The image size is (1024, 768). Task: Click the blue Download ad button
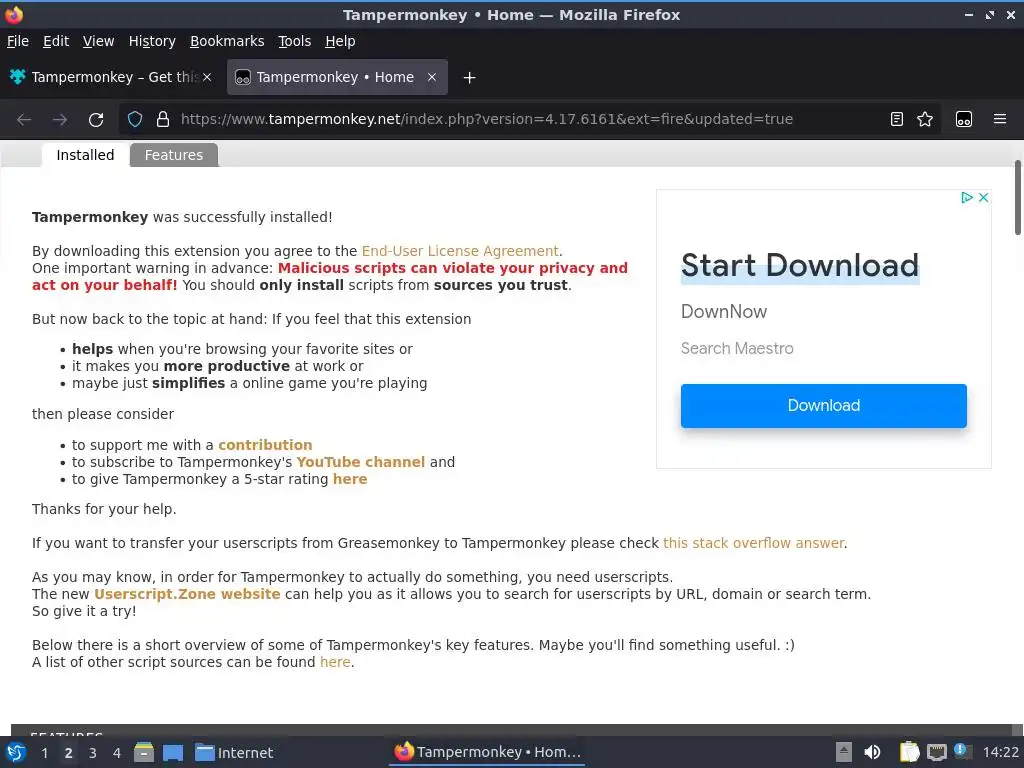point(824,406)
